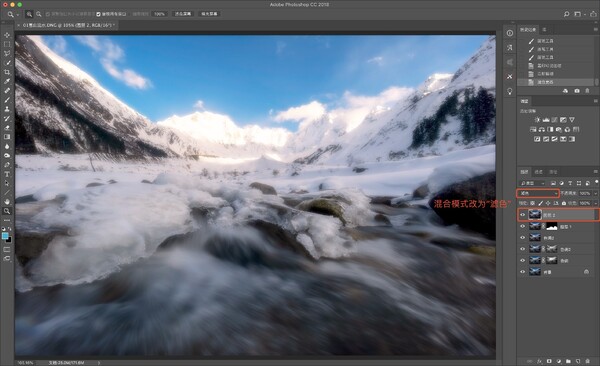
Task: Add an Invert adjustment
Action: tap(537, 139)
